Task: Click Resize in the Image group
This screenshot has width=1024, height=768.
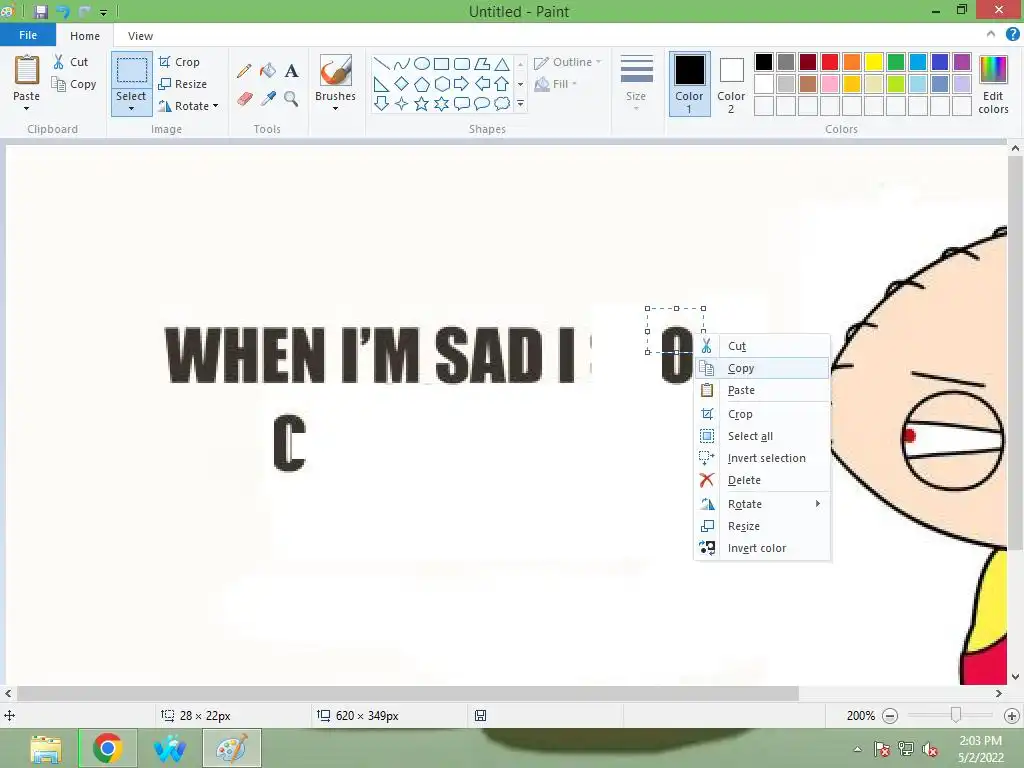Action: [182, 84]
